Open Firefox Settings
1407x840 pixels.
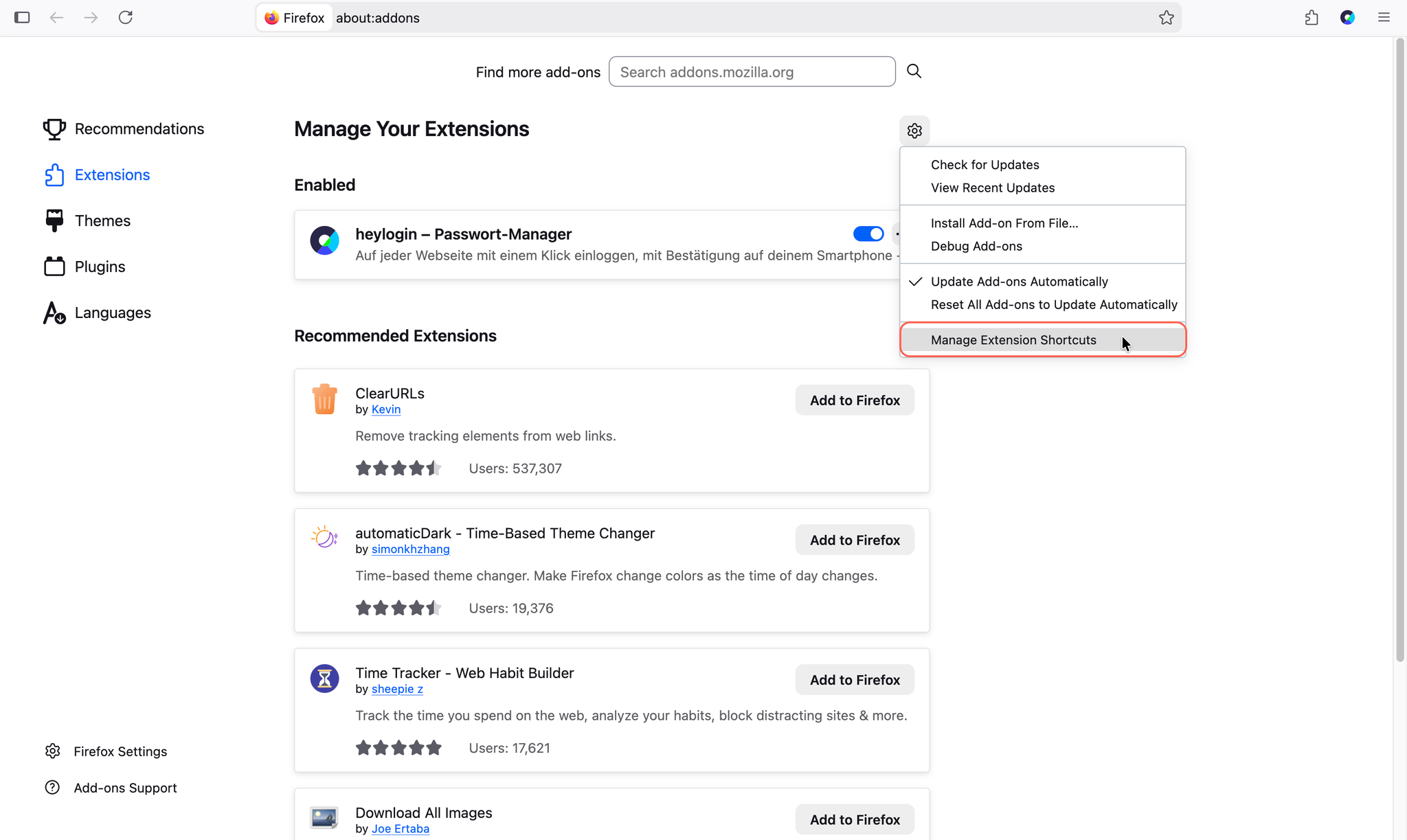106,751
